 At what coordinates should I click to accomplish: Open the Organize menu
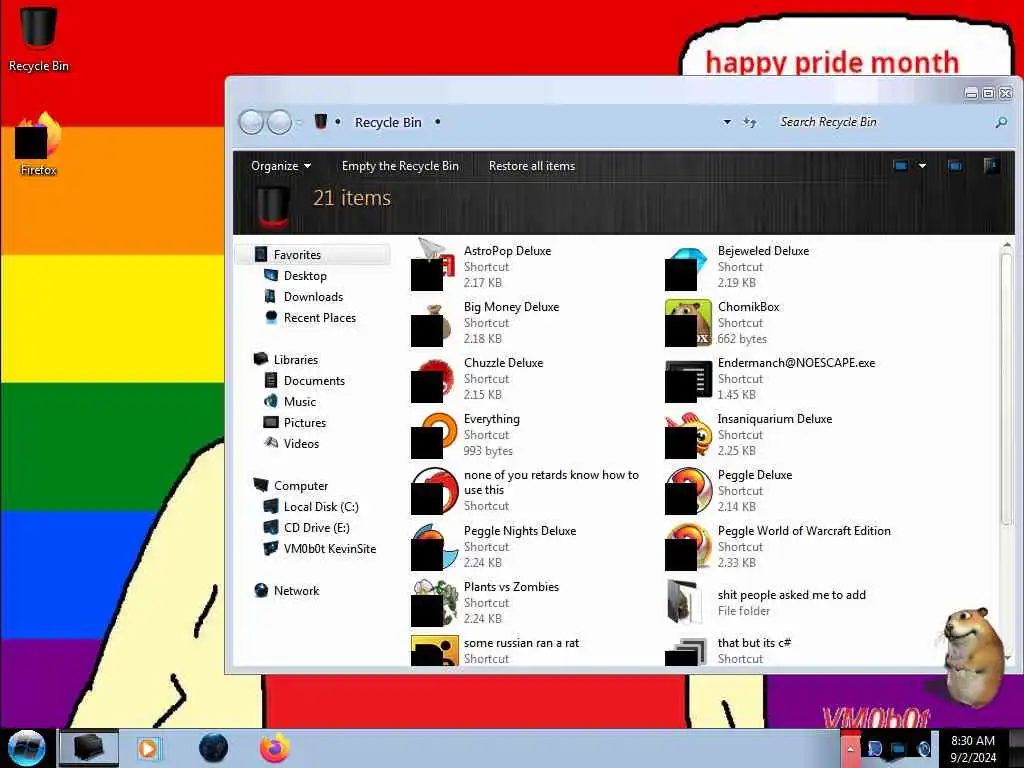tap(281, 166)
